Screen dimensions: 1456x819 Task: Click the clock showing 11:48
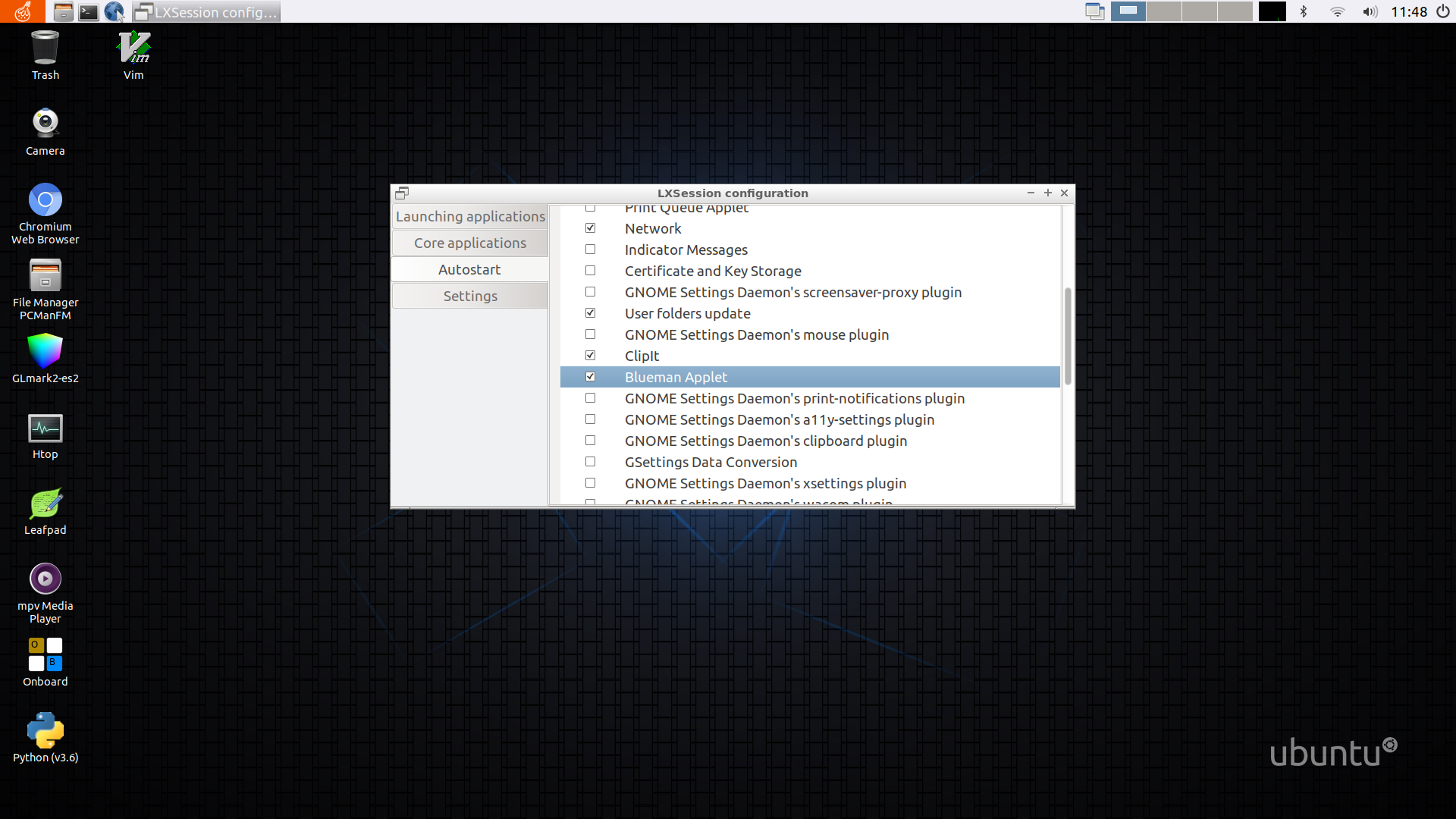tap(1409, 11)
